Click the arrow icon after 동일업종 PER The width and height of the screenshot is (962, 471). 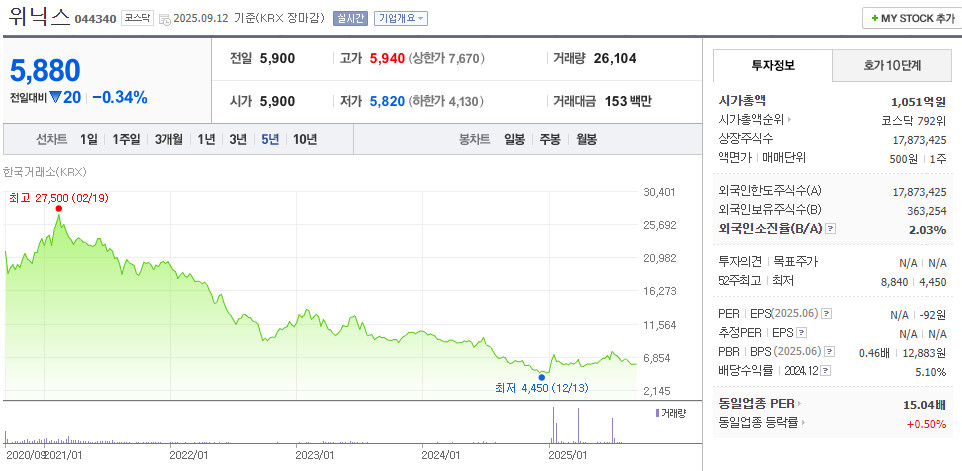click(x=799, y=404)
